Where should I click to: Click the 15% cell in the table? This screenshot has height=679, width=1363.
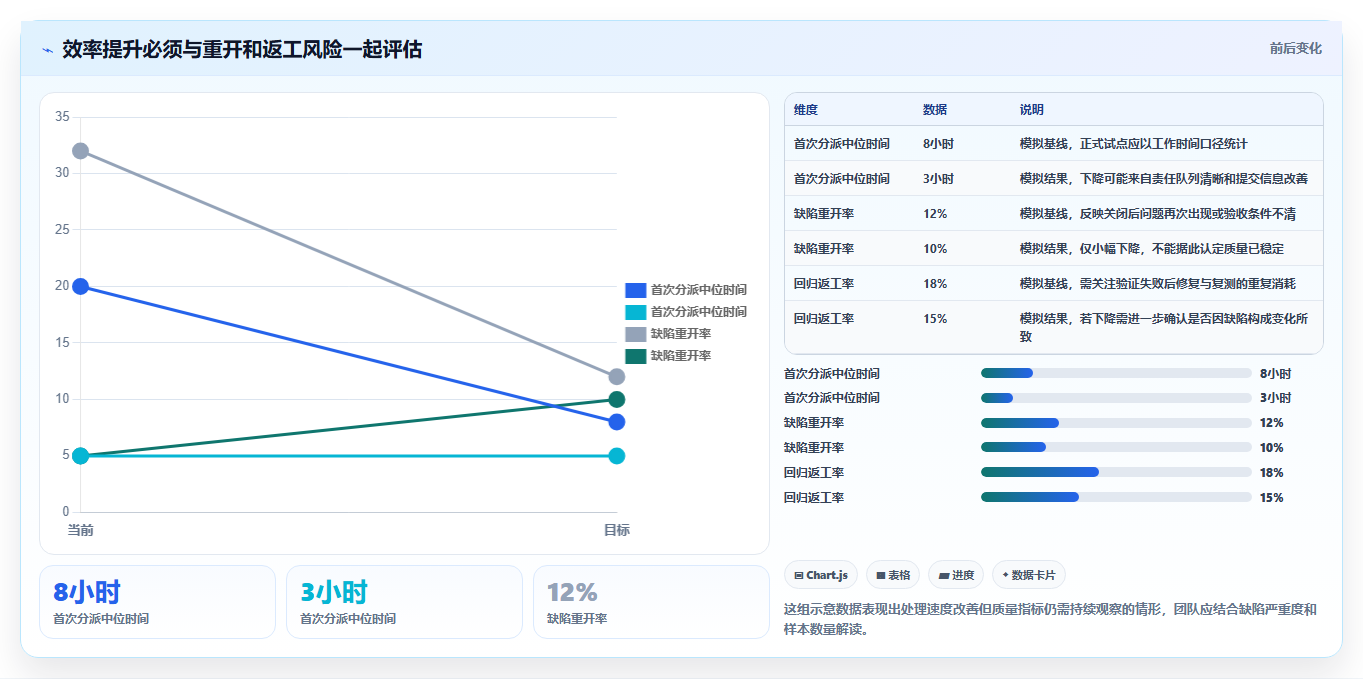[x=935, y=319]
